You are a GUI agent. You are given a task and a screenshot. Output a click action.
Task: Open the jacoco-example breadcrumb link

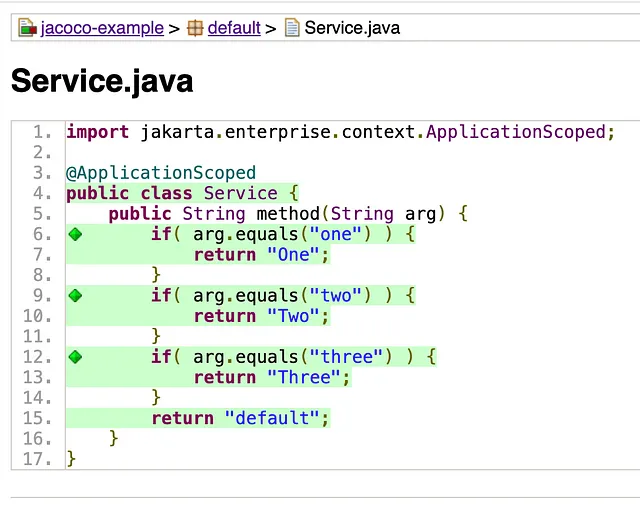pyautogui.click(x=101, y=28)
